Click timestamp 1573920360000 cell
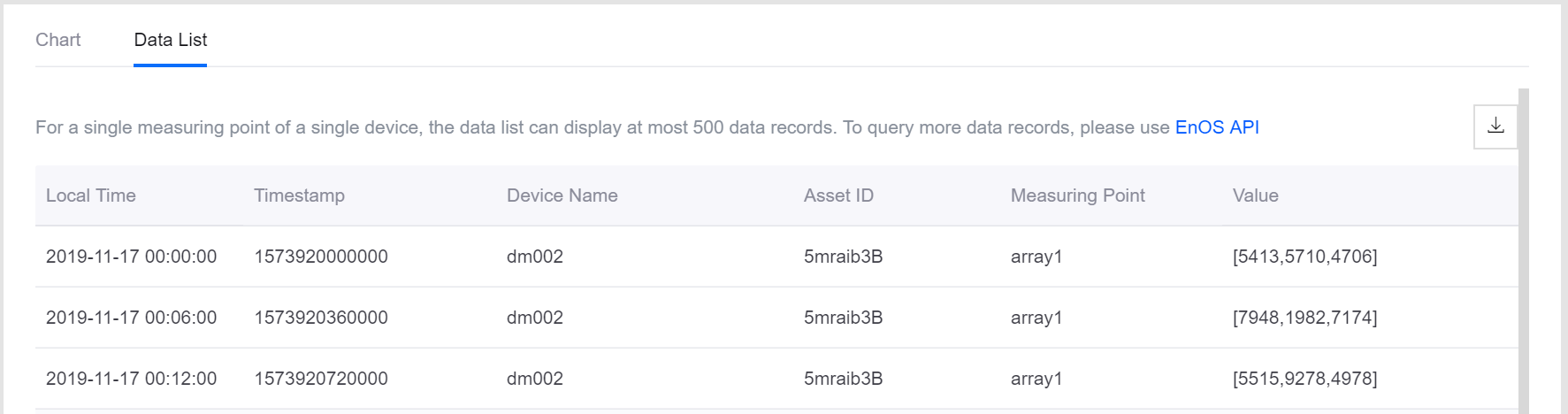The image size is (1568, 414). coord(321,318)
